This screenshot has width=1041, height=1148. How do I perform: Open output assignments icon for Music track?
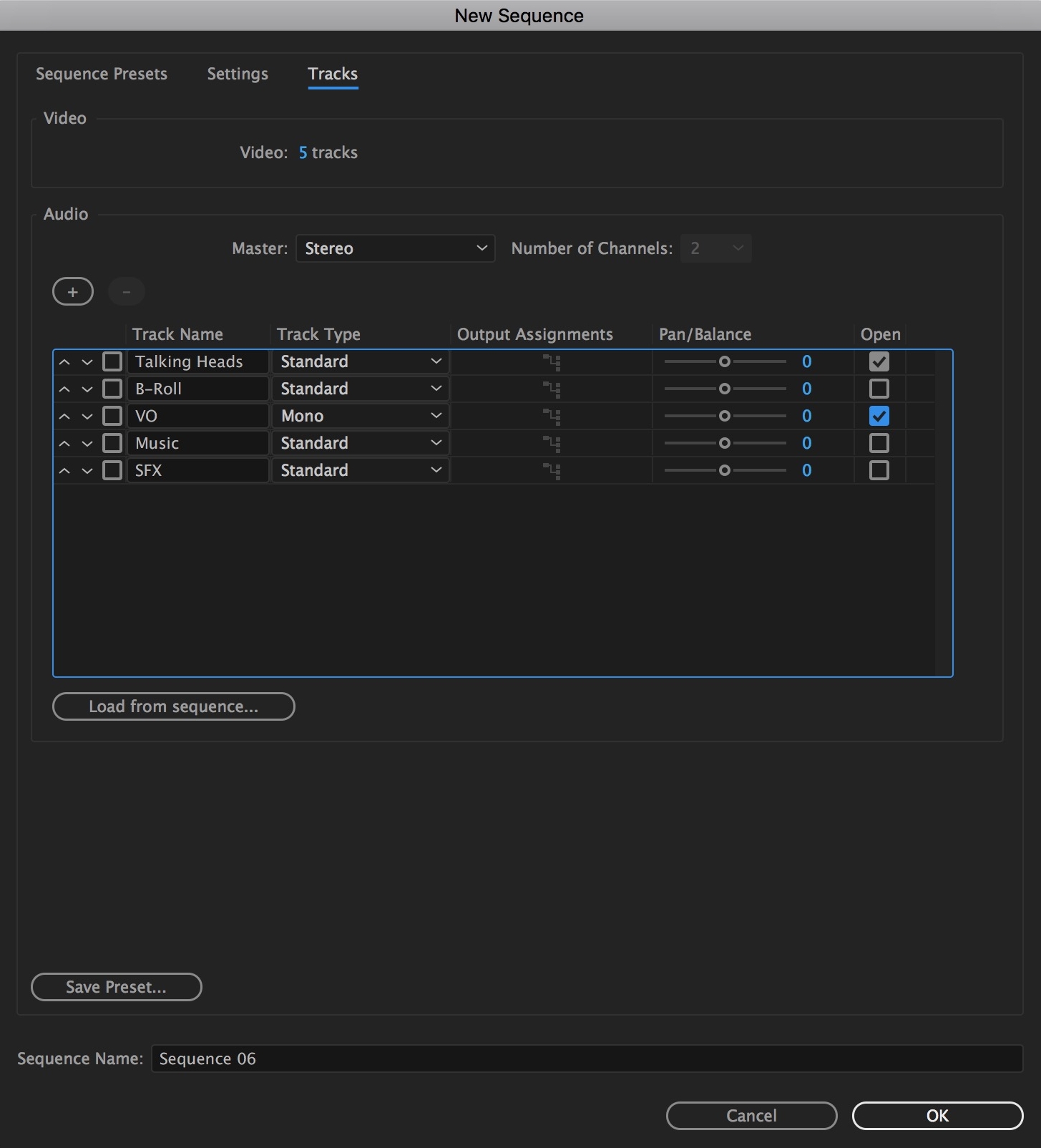point(551,444)
